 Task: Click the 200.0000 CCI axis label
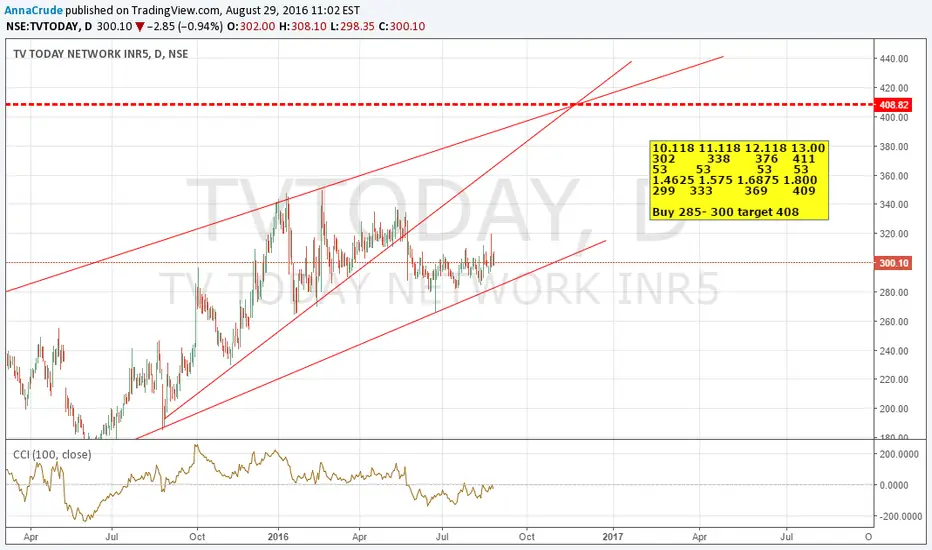click(900, 454)
